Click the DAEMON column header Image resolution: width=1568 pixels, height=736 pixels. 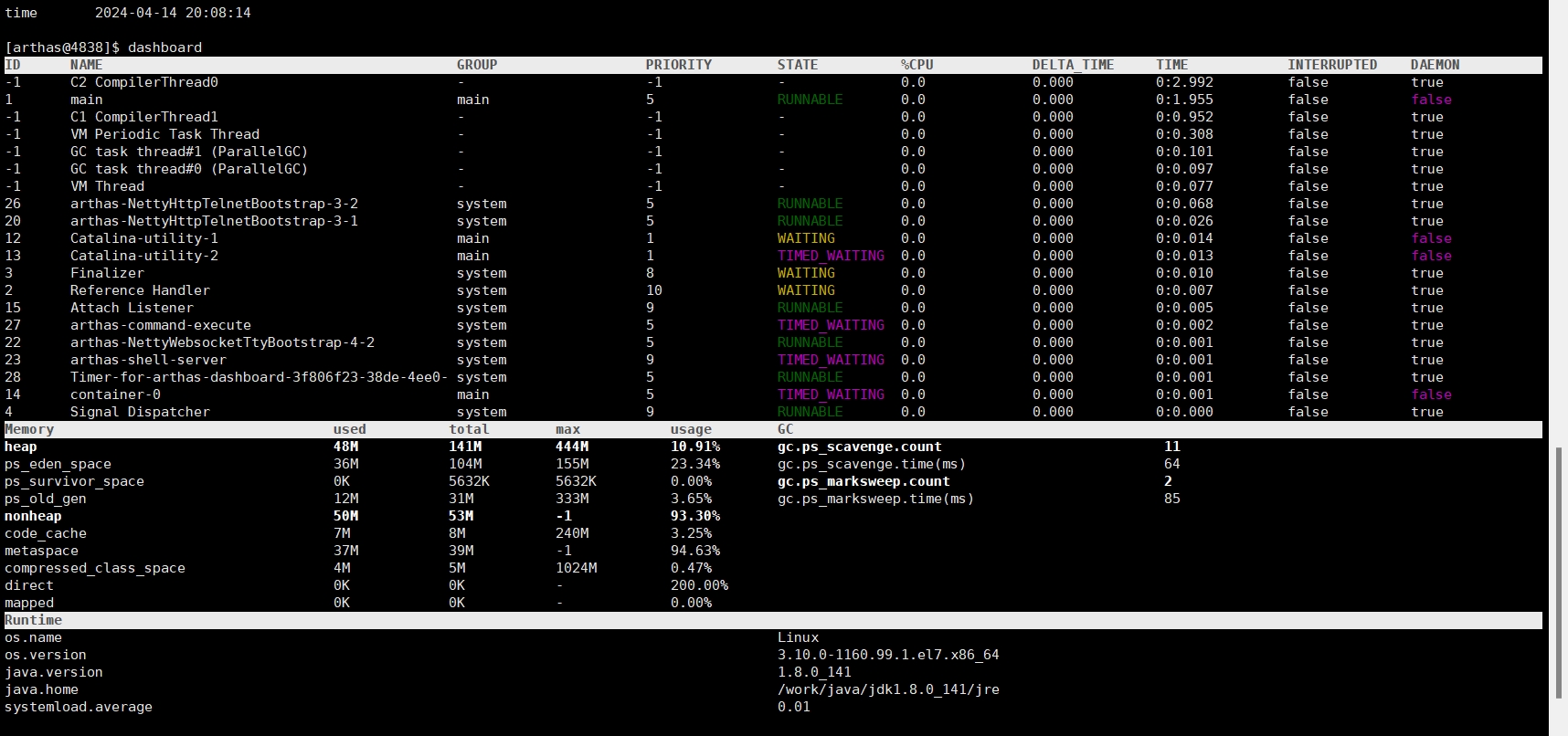tap(1436, 65)
